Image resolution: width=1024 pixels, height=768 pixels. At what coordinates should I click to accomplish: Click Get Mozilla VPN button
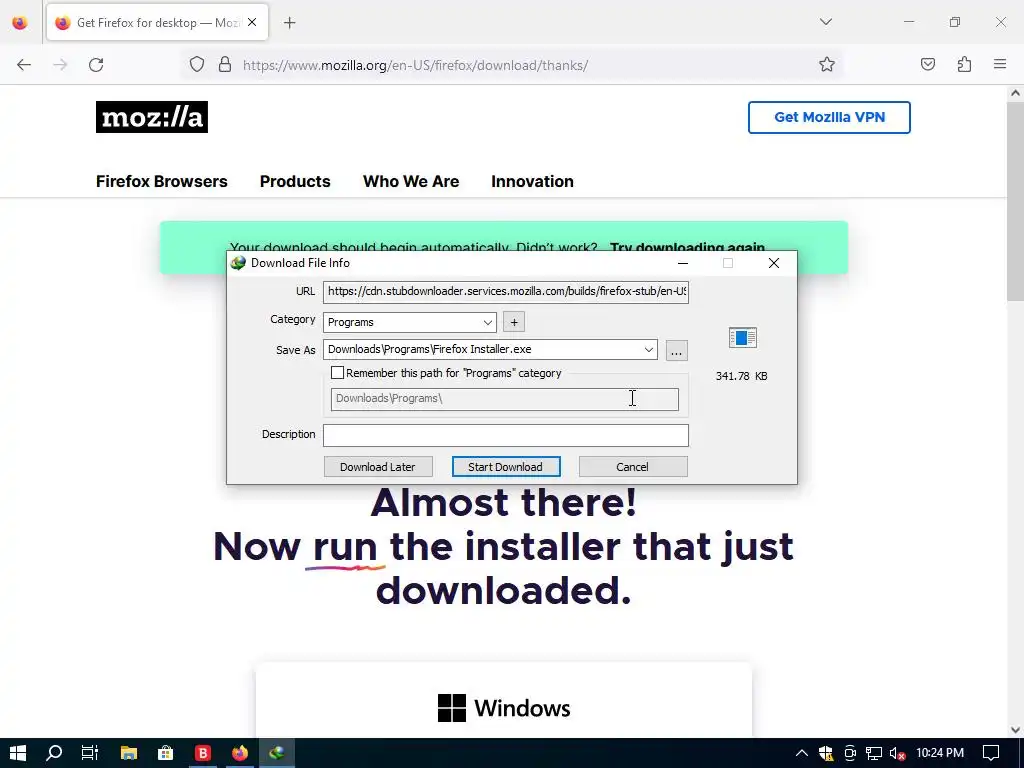[x=829, y=118]
